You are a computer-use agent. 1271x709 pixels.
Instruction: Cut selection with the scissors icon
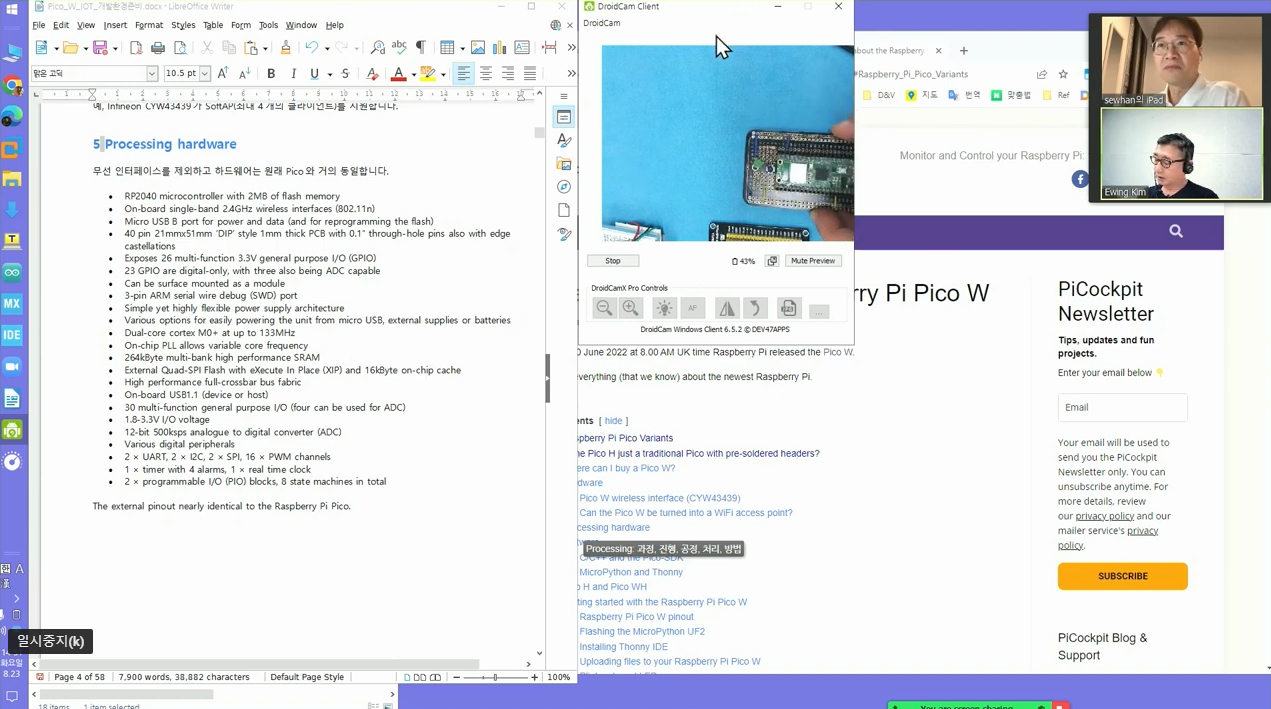click(x=207, y=47)
